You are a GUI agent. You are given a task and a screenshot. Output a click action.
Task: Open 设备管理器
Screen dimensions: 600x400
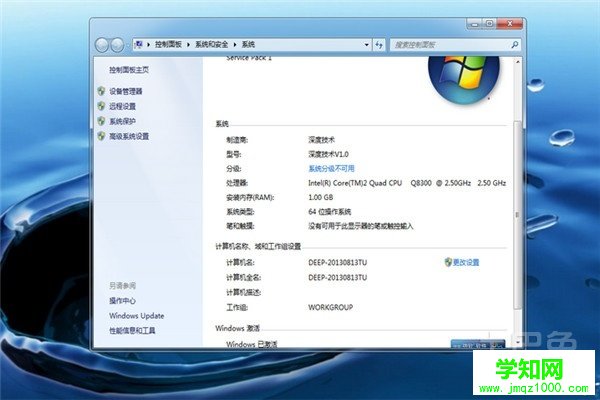[x=126, y=91]
